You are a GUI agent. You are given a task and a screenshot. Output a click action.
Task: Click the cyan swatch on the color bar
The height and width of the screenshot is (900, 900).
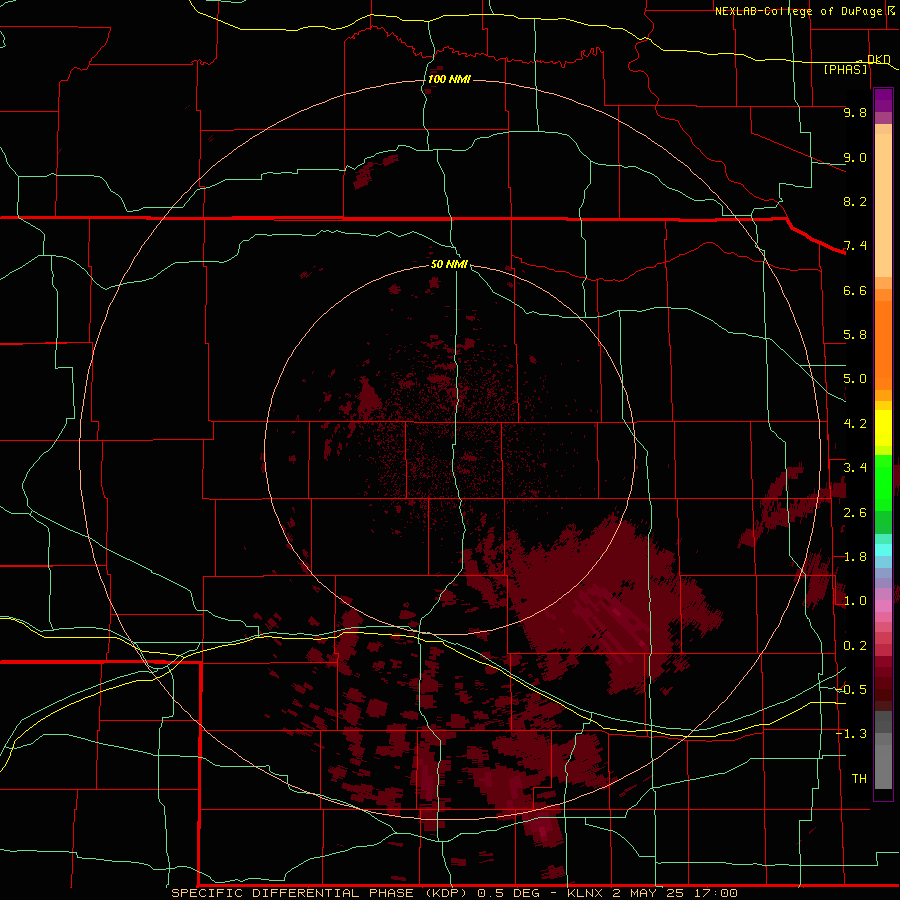883,550
